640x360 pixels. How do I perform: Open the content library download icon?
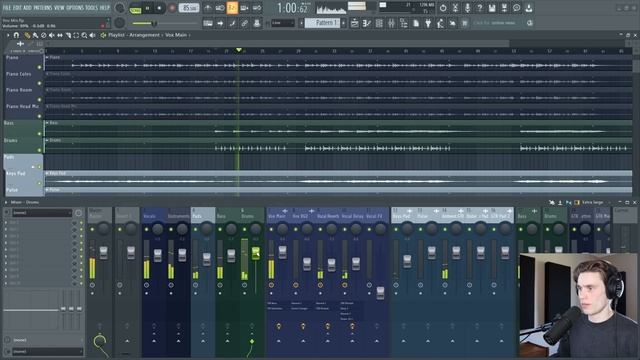tap(529, 8)
